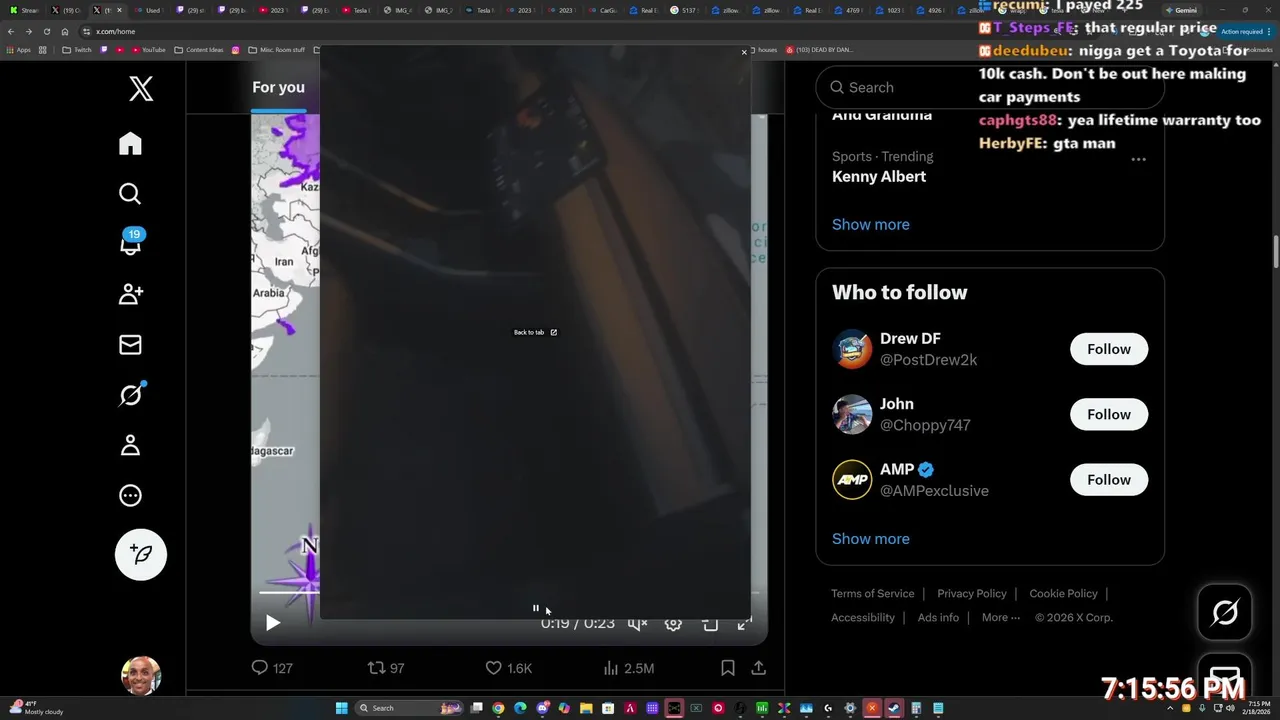Open File Explorer from taskbar
The image size is (1280, 720).
586,708
